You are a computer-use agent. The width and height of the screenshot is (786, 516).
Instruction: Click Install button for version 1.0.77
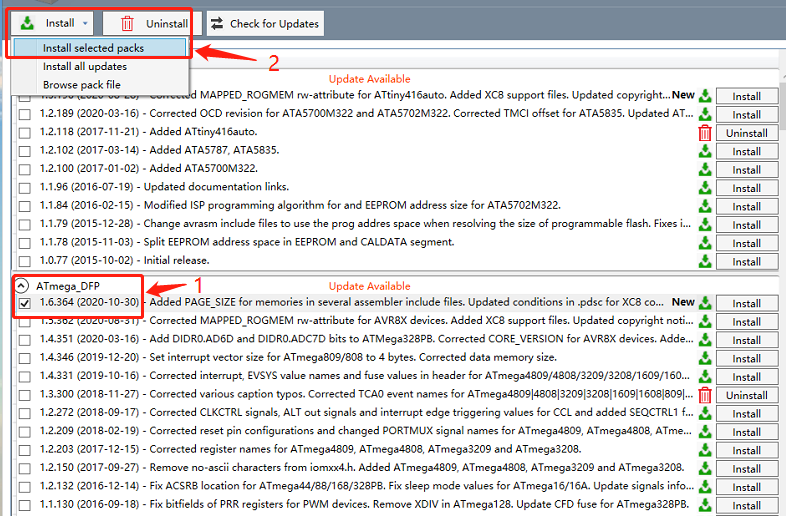(746, 262)
